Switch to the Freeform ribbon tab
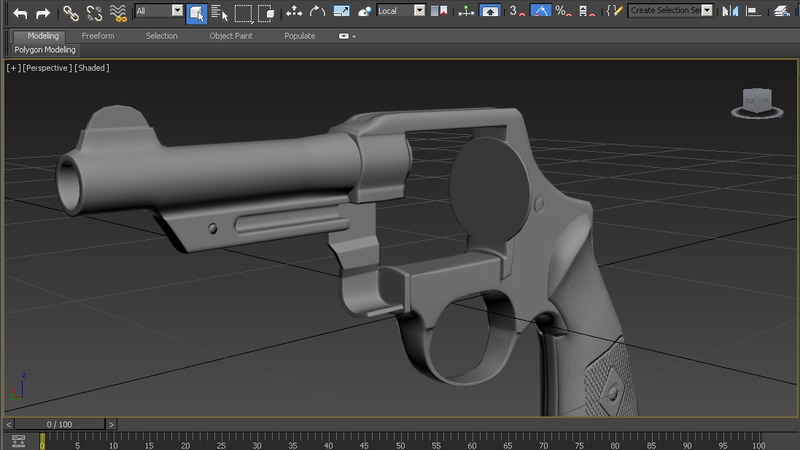This screenshot has height=450, width=800. click(x=97, y=36)
